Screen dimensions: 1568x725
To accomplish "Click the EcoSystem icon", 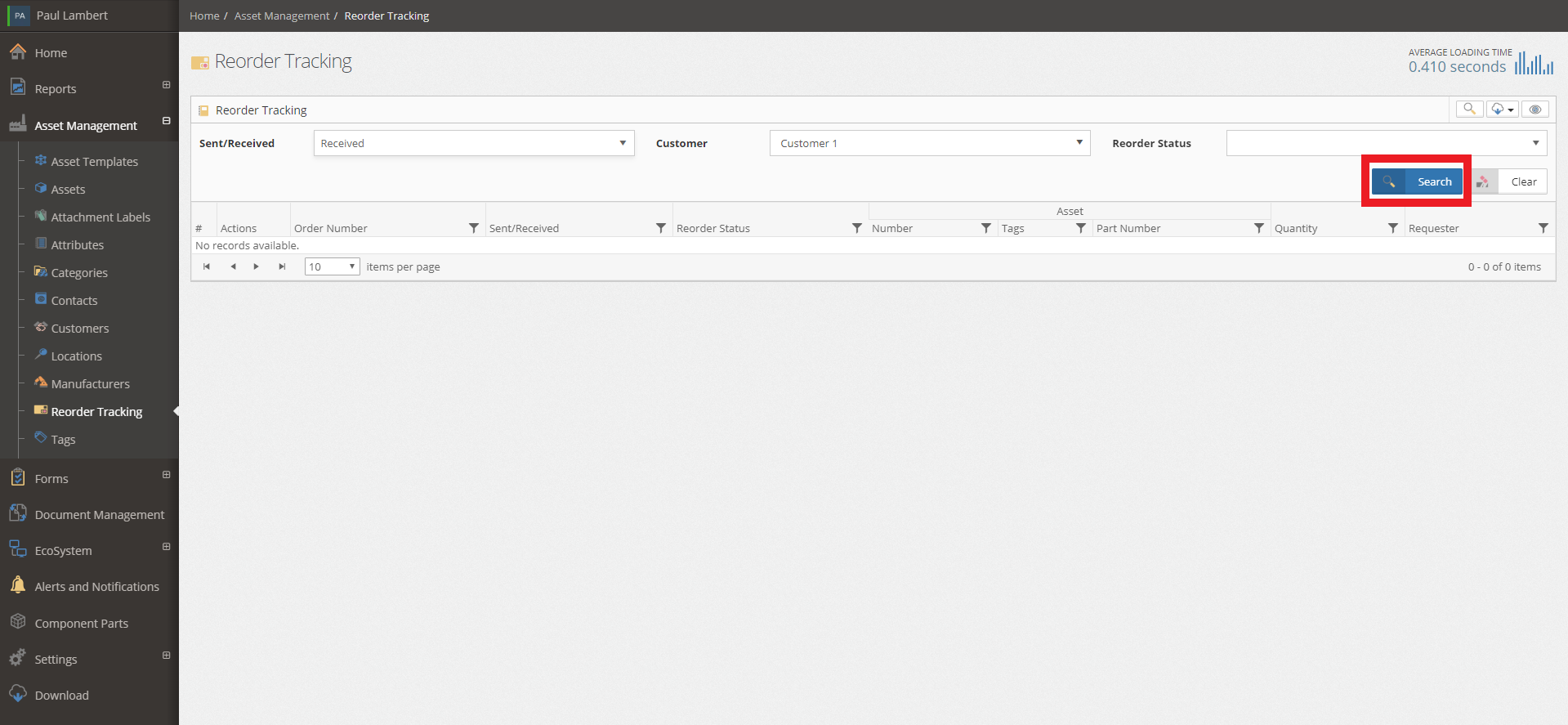I will (18, 549).
